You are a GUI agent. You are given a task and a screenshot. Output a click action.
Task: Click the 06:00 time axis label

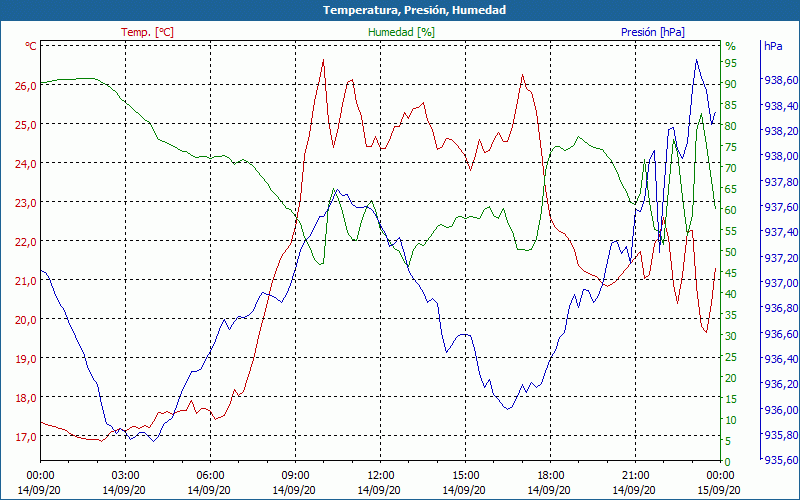[x=210, y=476]
